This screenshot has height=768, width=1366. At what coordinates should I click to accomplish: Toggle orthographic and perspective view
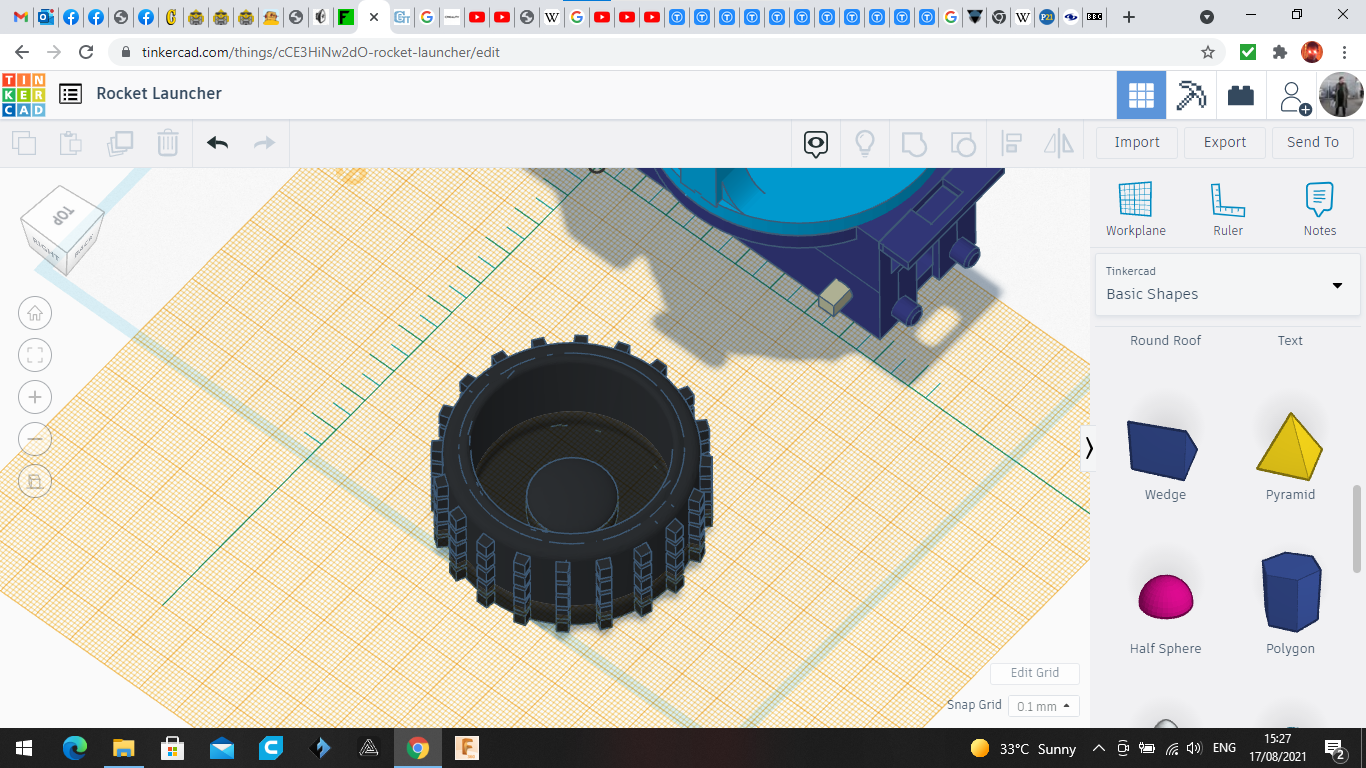click(x=35, y=481)
